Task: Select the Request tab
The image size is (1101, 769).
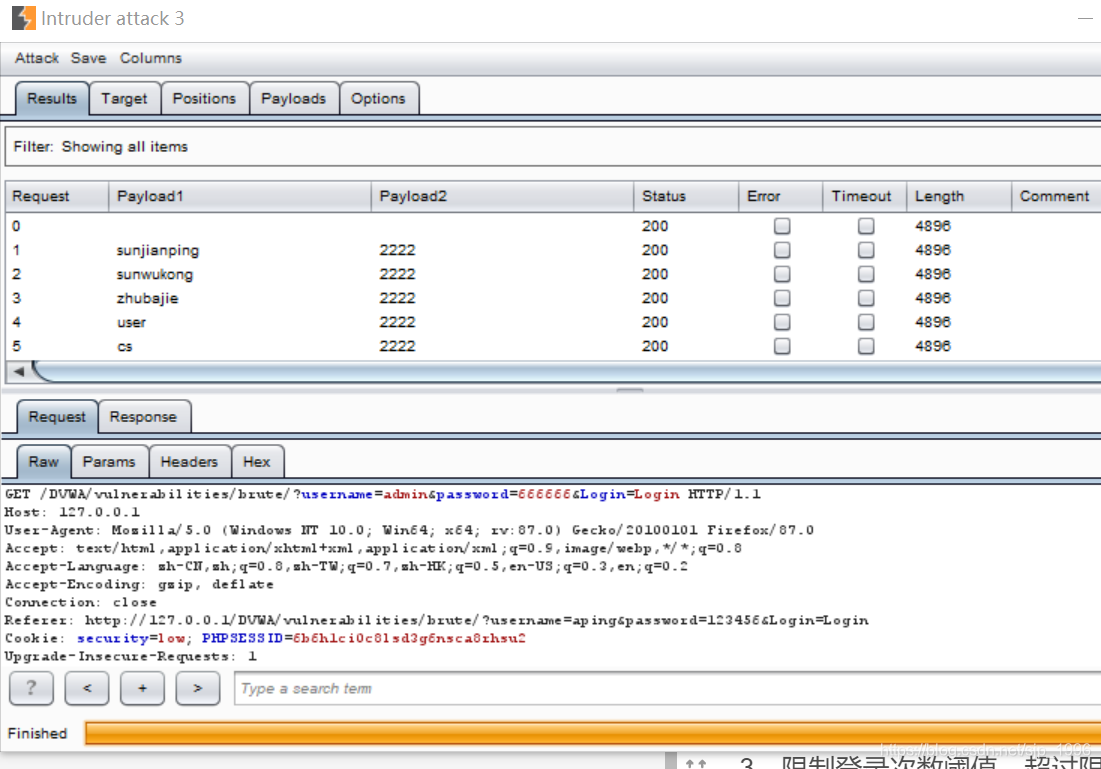Action: [57, 416]
